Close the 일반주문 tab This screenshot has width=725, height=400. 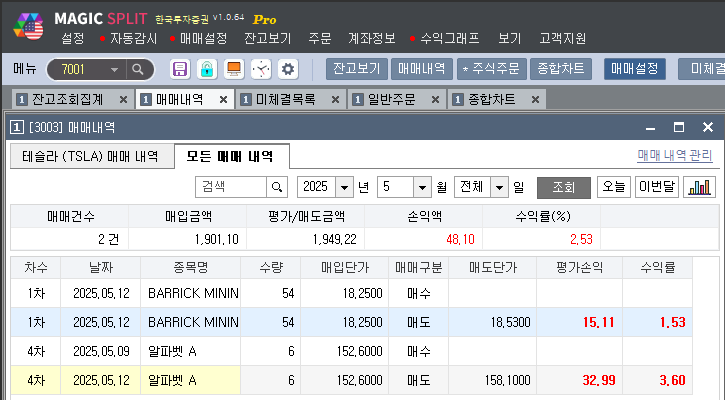[435, 99]
